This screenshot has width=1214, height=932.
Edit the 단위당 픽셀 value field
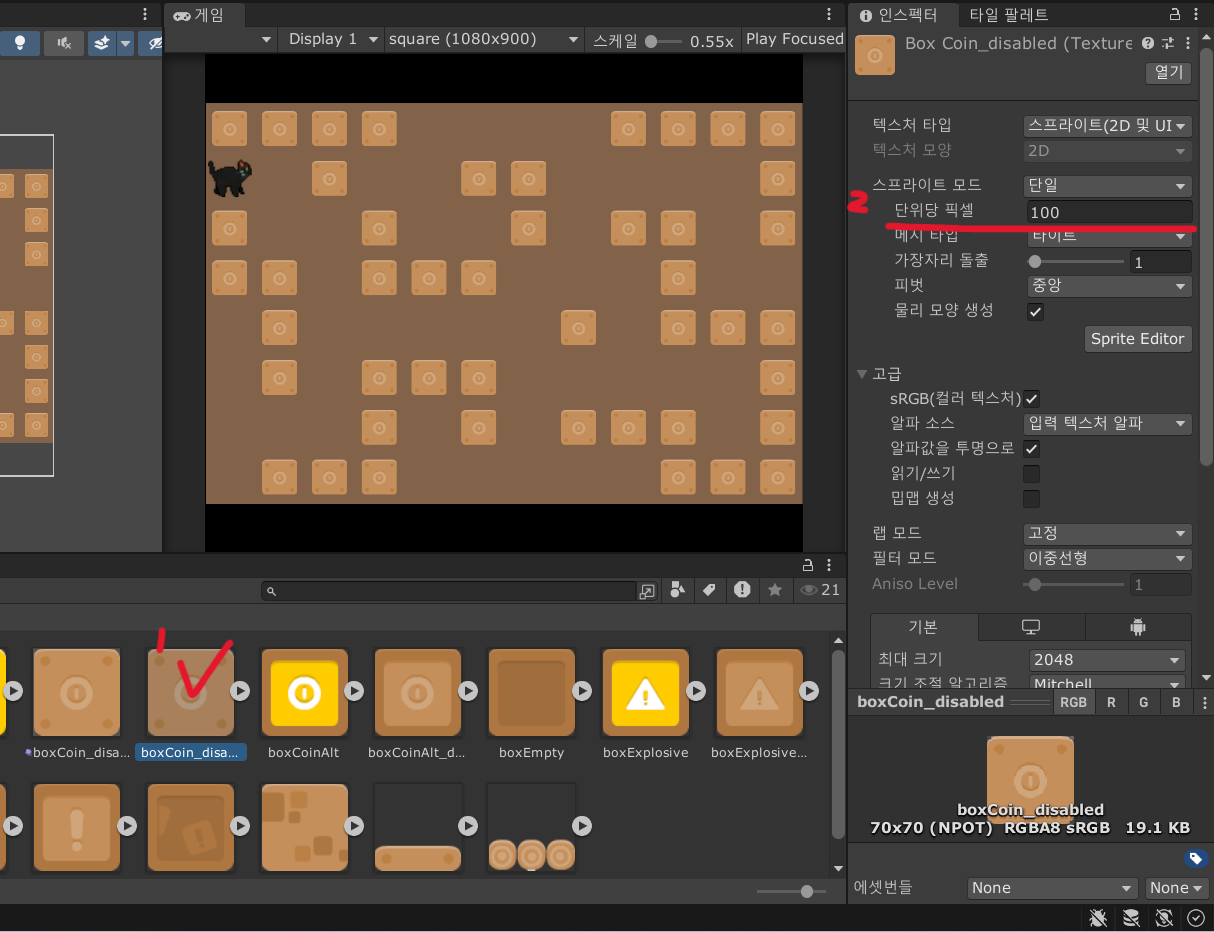[1109, 212]
